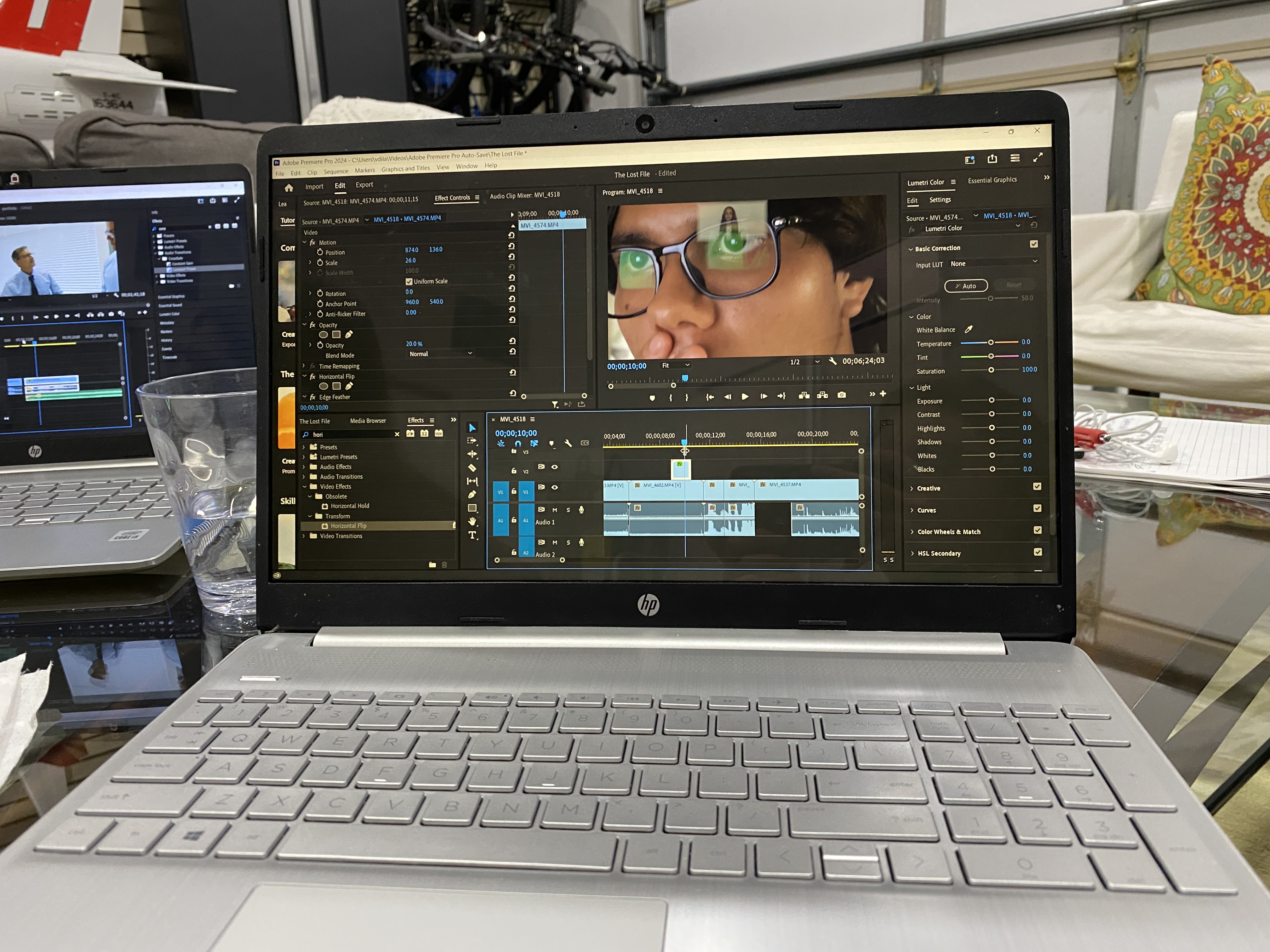Image resolution: width=1270 pixels, height=952 pixels.
Task: Select the Pen tool in timeline toolbar
Action: pos(472,495)
